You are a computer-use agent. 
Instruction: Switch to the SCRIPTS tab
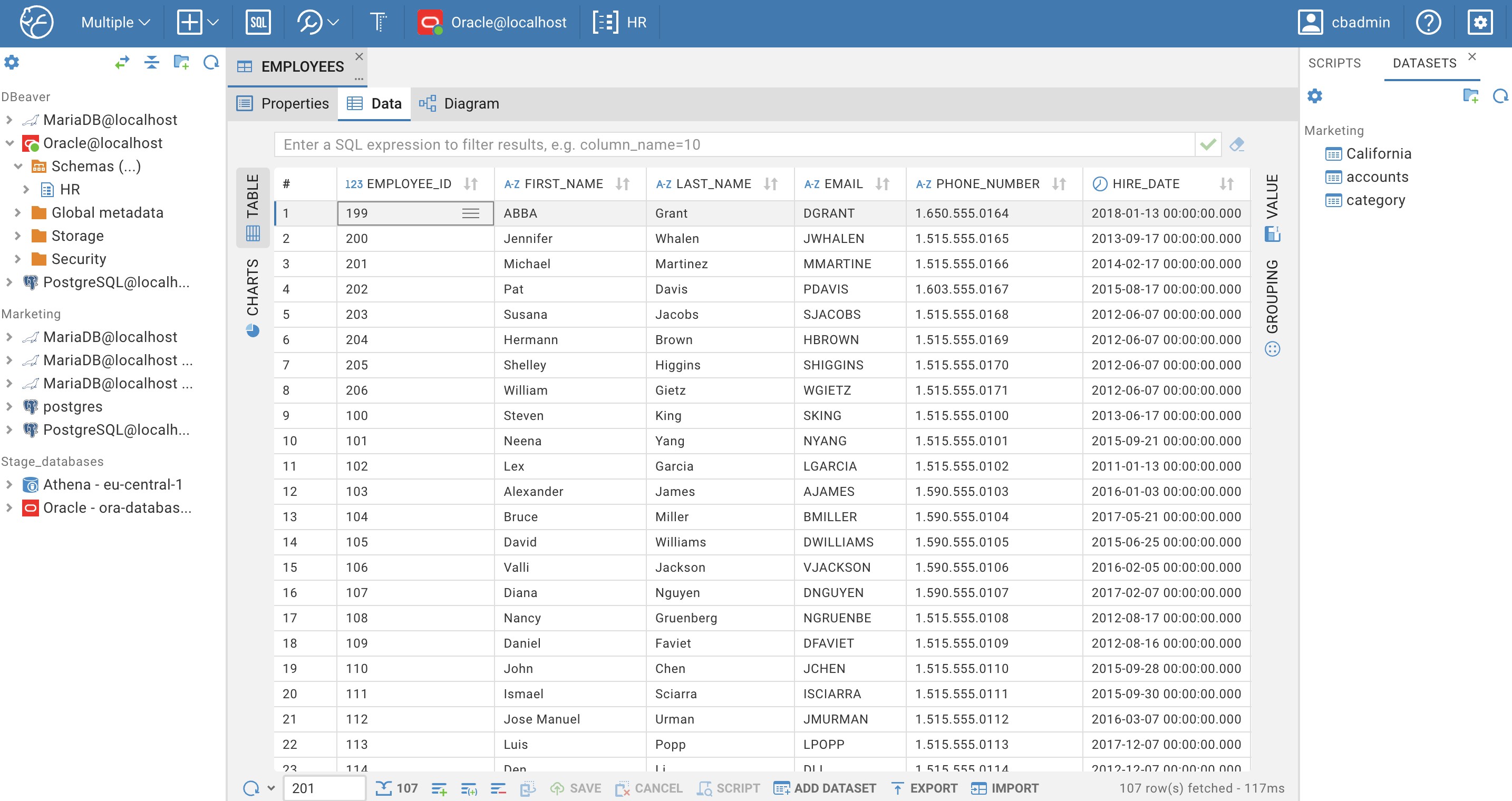[1334, 63]
